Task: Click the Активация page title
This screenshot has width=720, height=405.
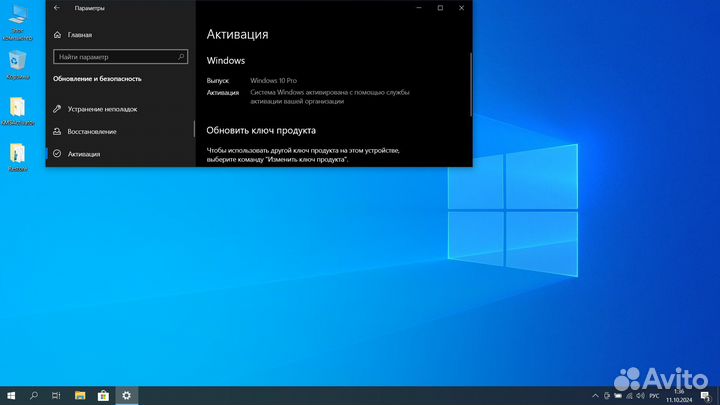Action: 237,34
